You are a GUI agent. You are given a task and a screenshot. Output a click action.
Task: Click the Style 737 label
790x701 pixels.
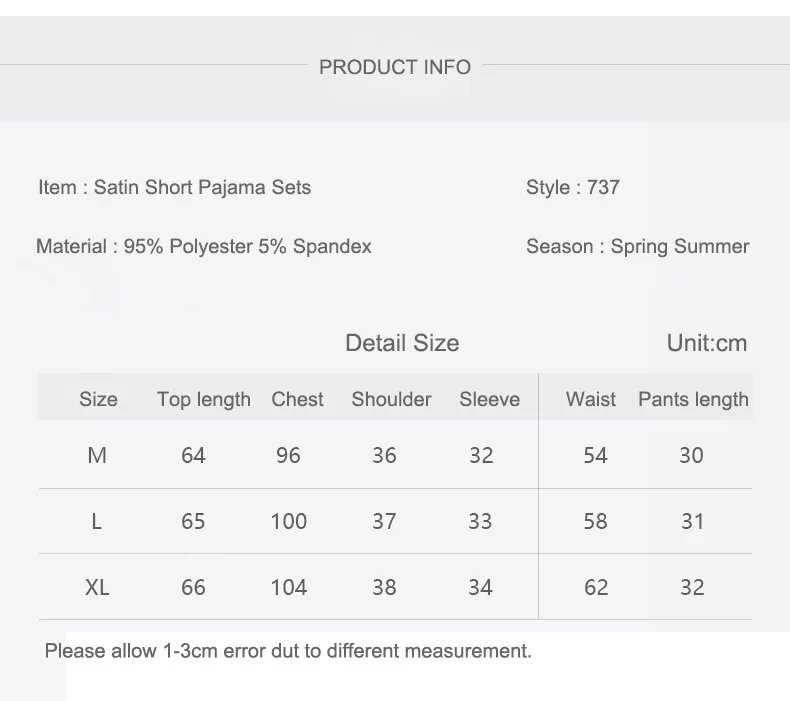pyautogui.click(x=573, y=187)
